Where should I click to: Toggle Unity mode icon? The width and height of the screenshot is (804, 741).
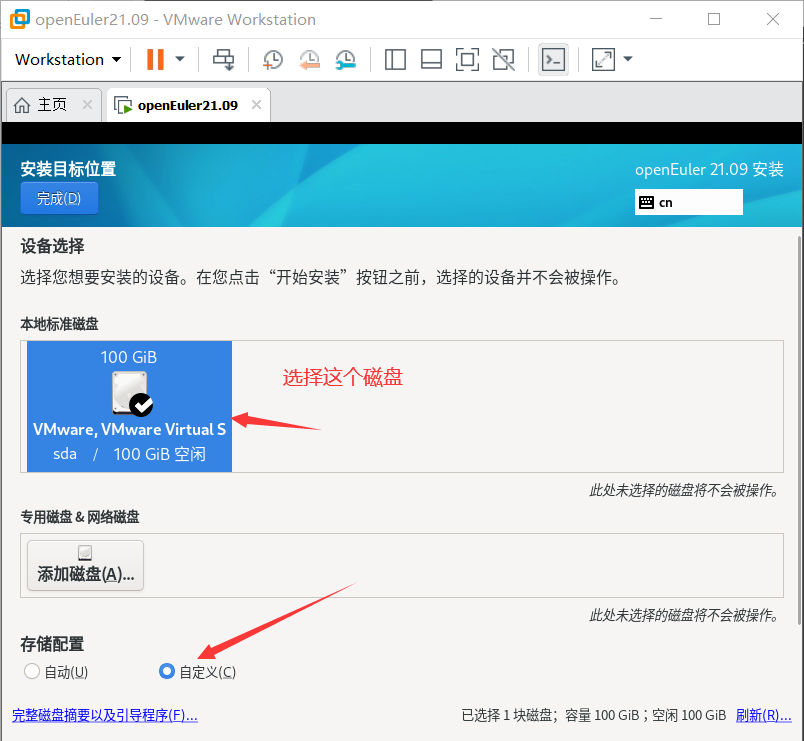click(504, 59)
